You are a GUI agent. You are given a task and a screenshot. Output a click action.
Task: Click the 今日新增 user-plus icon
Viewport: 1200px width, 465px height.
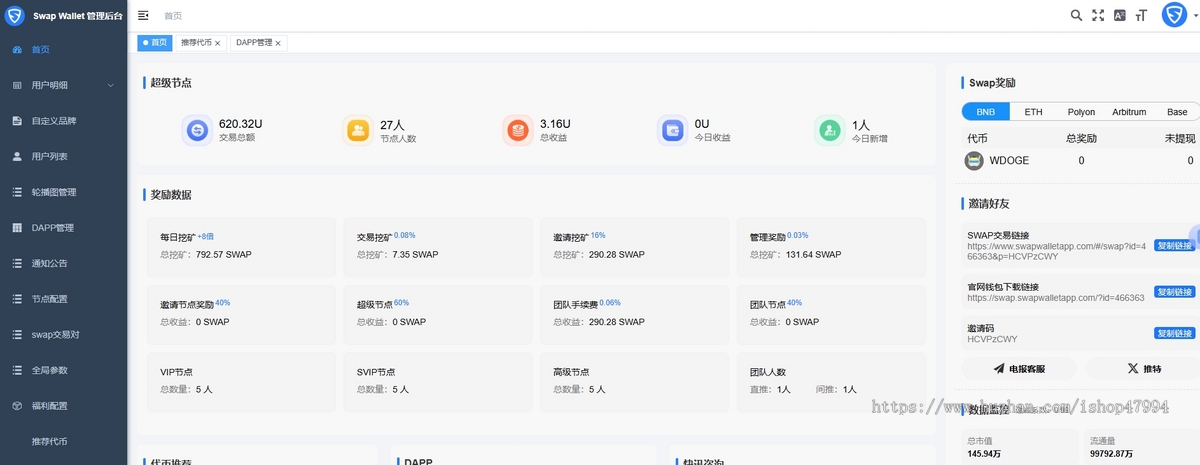coord(829,130)
